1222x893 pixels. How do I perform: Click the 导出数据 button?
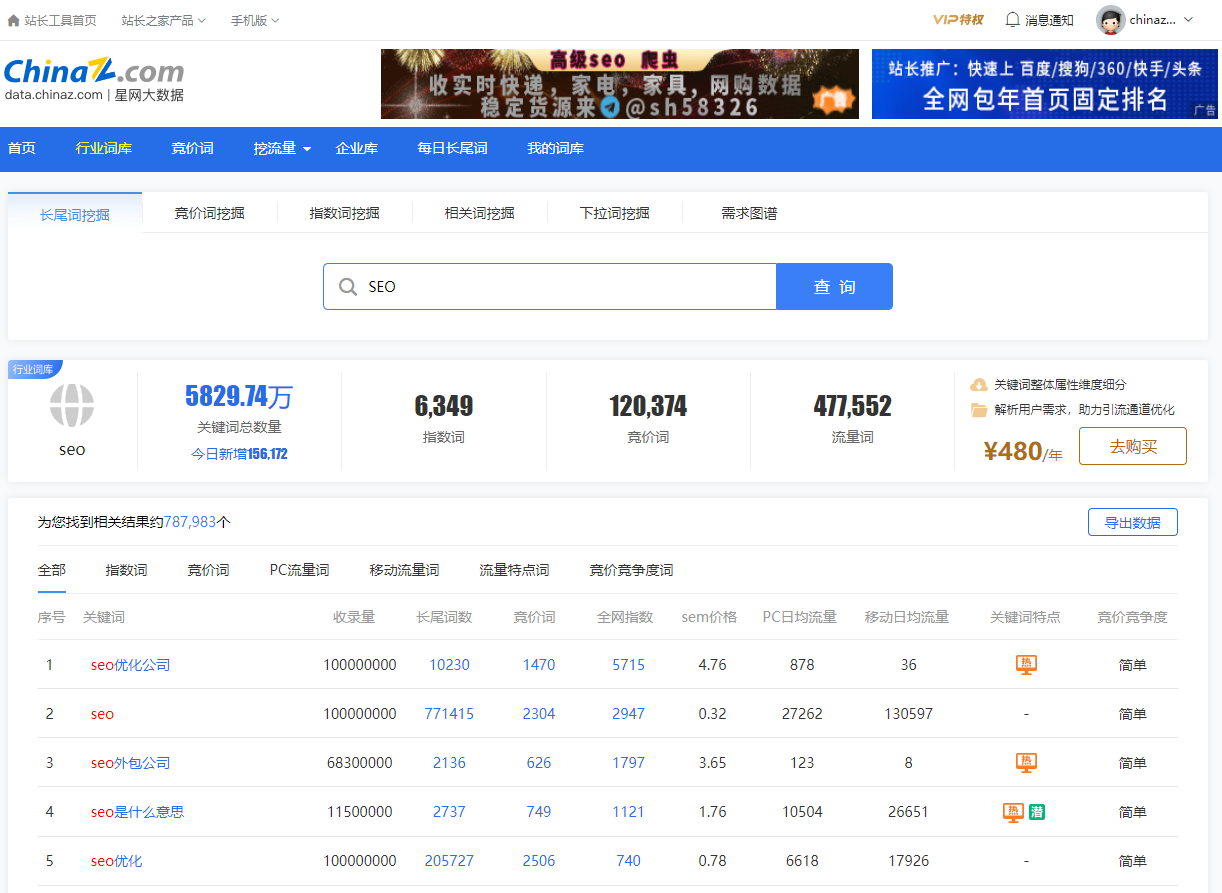click(1133, 522)
